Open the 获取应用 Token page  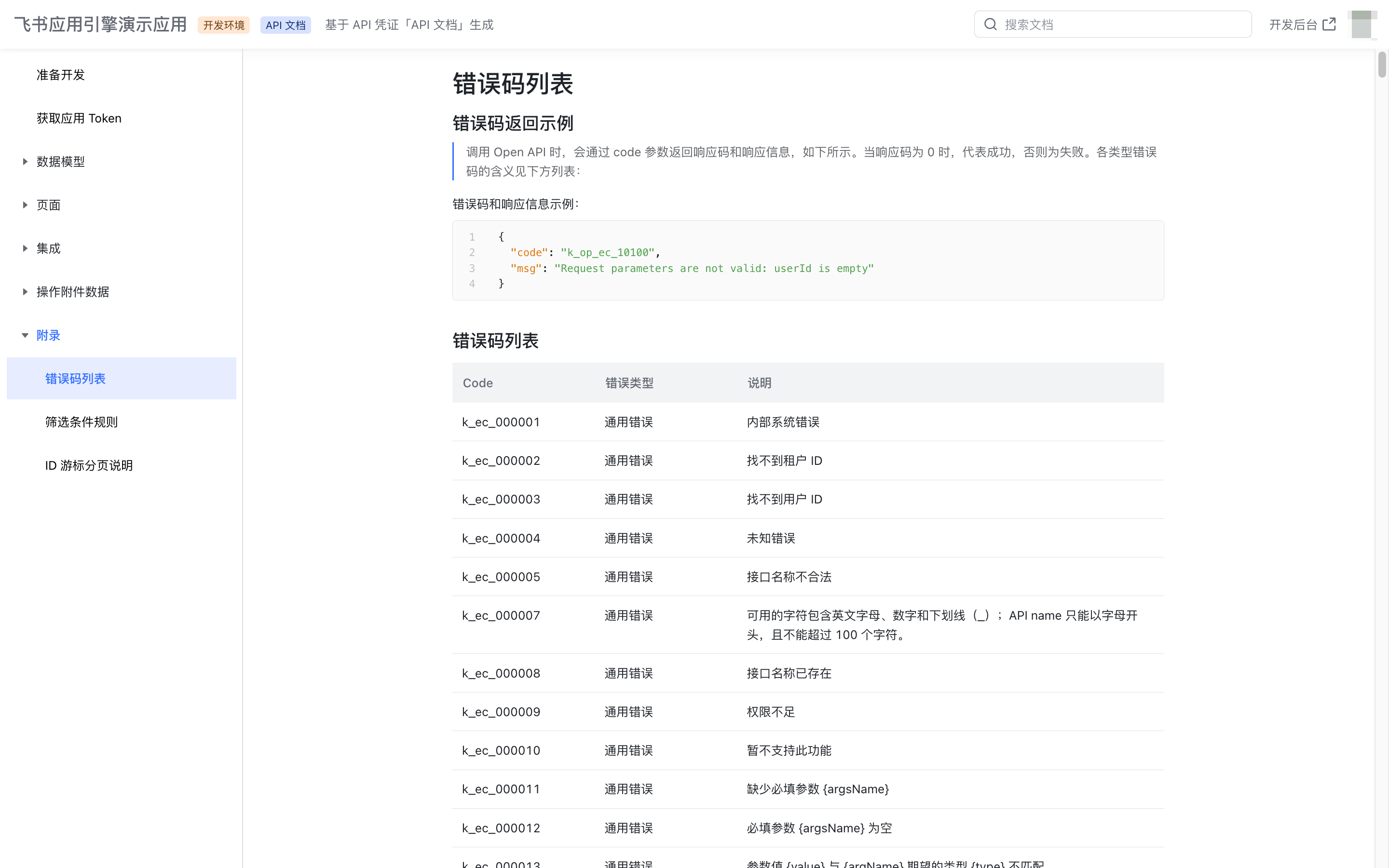79,118
